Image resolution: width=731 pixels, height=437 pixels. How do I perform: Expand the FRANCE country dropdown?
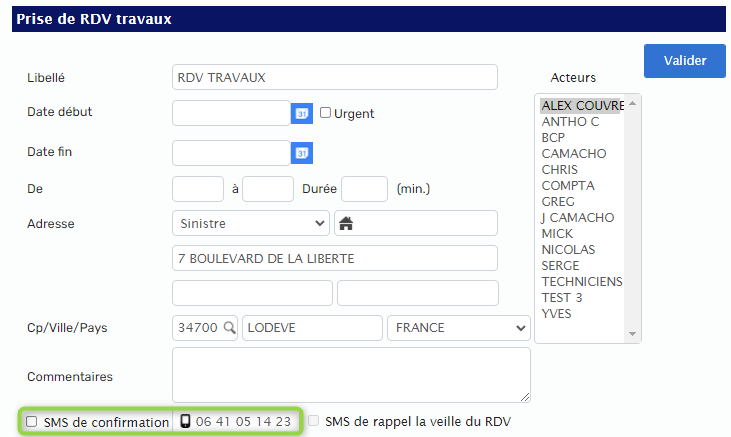tap(459, 328)
